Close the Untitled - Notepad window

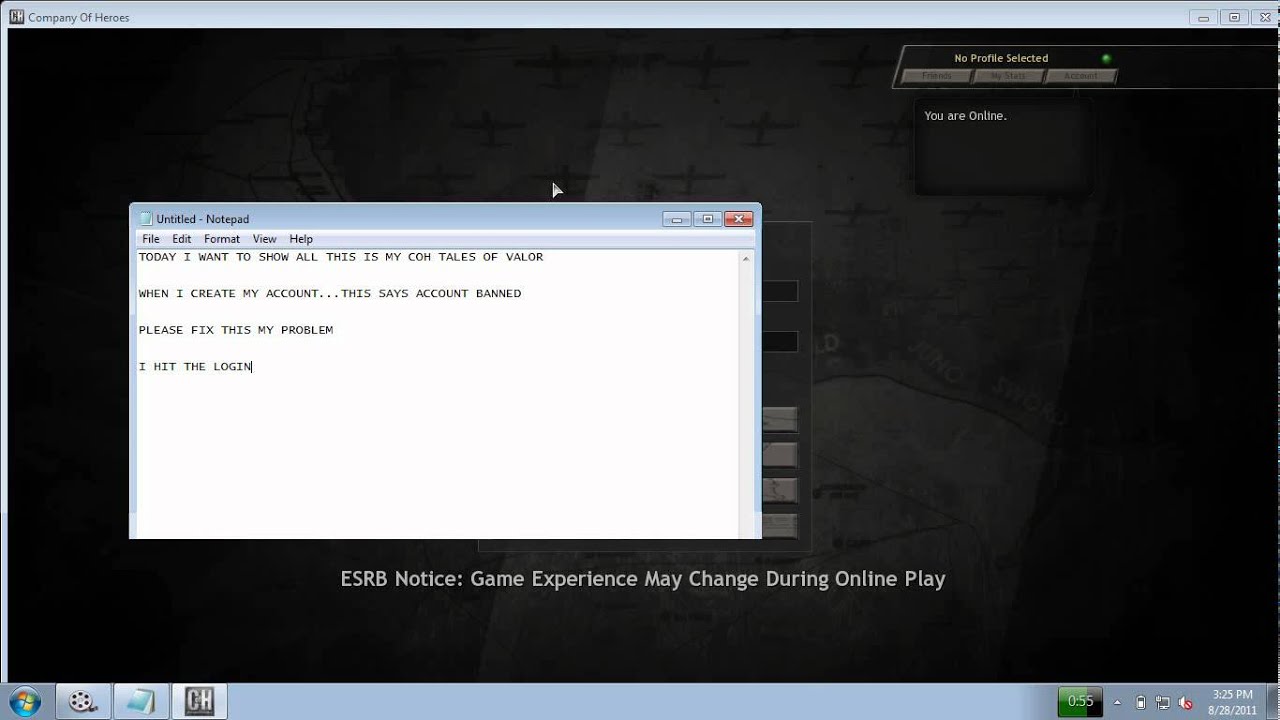click(x=738, y=219)
